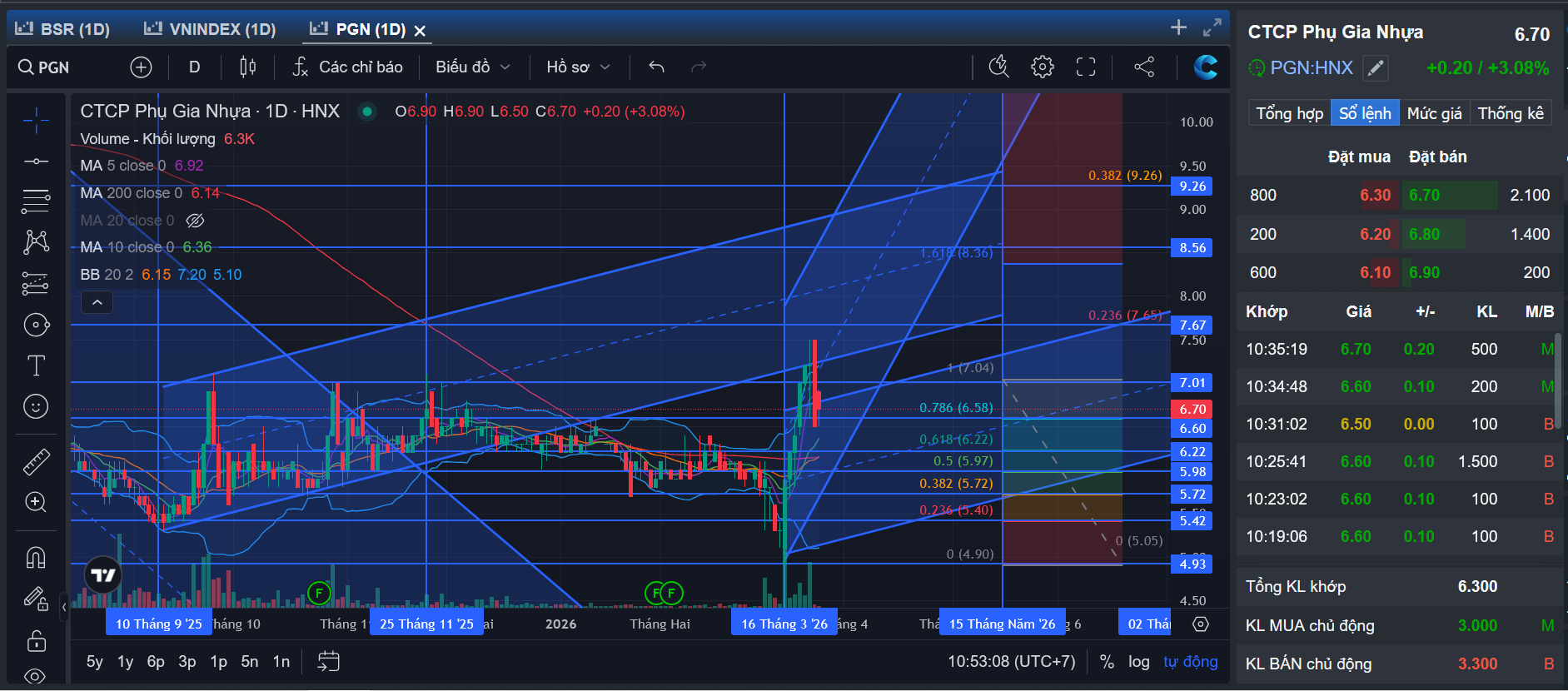This screenshot has width=1568, height=691.
Task: Select the 'Sổ lệnh' tab
Action: 1365,113
